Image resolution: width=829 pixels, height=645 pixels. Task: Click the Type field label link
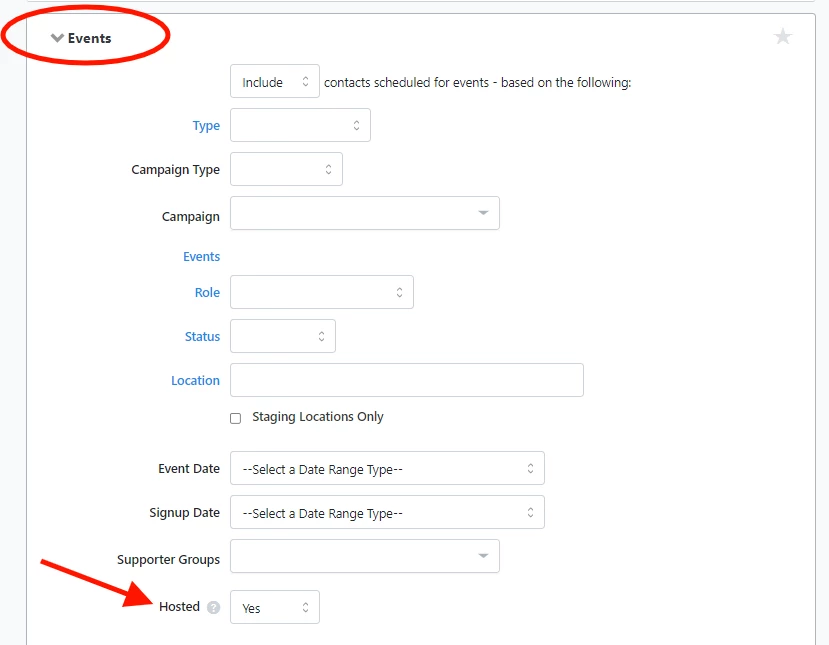pos(206,125)
